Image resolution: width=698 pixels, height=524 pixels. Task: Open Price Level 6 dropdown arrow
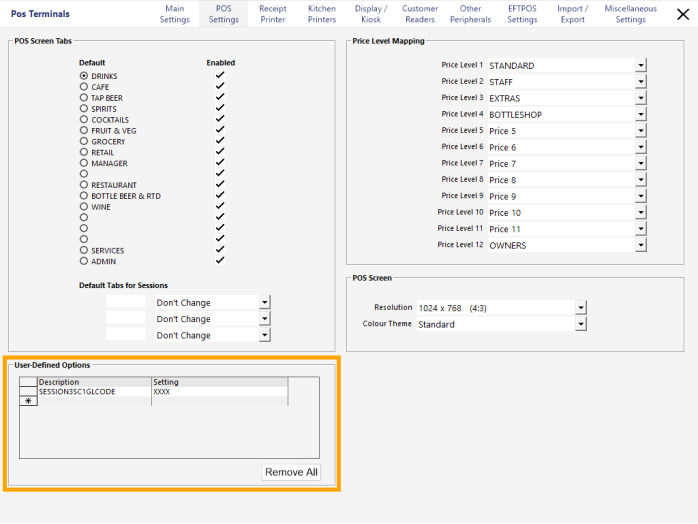point(641,147)
